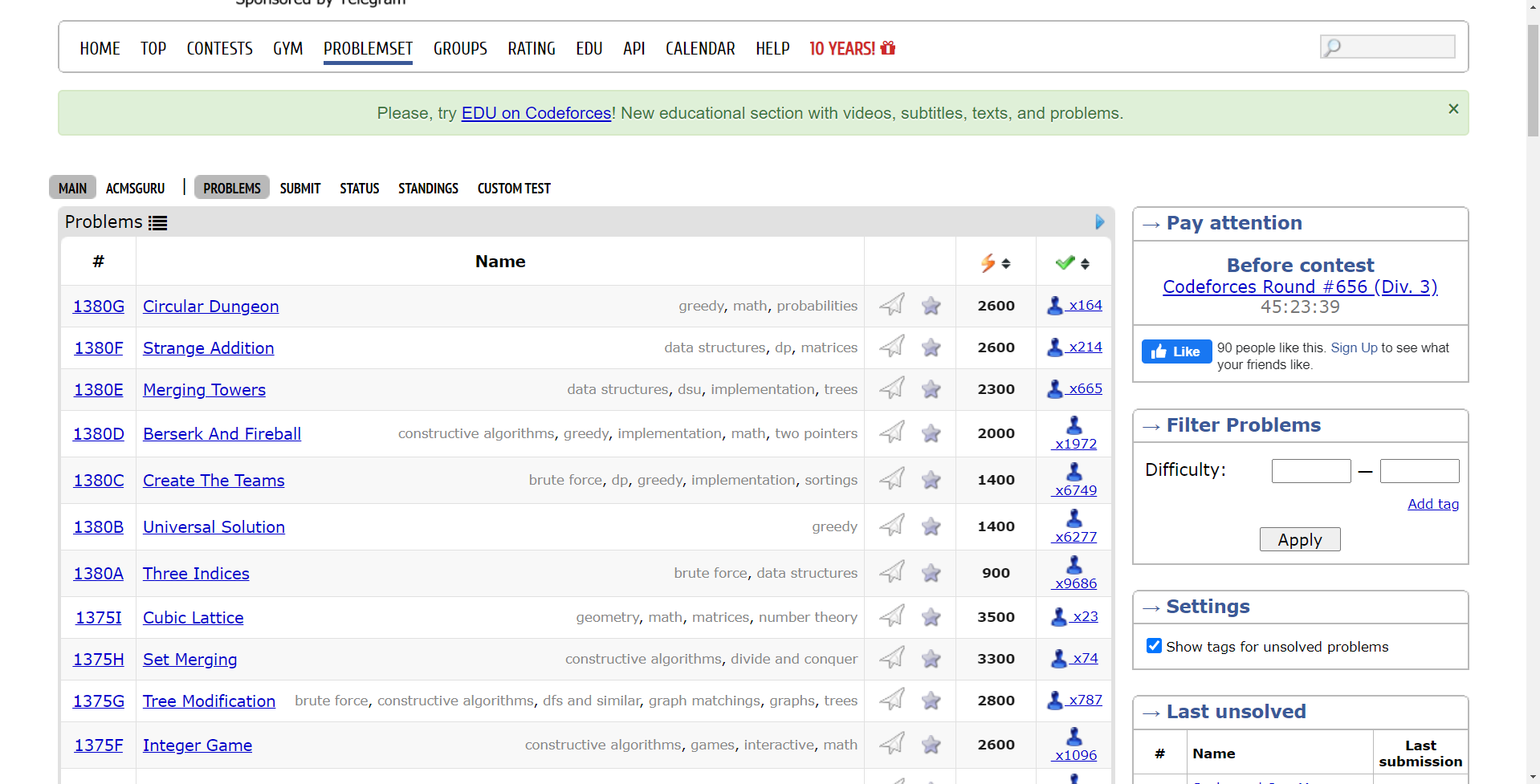Star the Cubic Lattice problem
The height and width of the screenshot is (784, 1540).
click(x=931, y=617)
